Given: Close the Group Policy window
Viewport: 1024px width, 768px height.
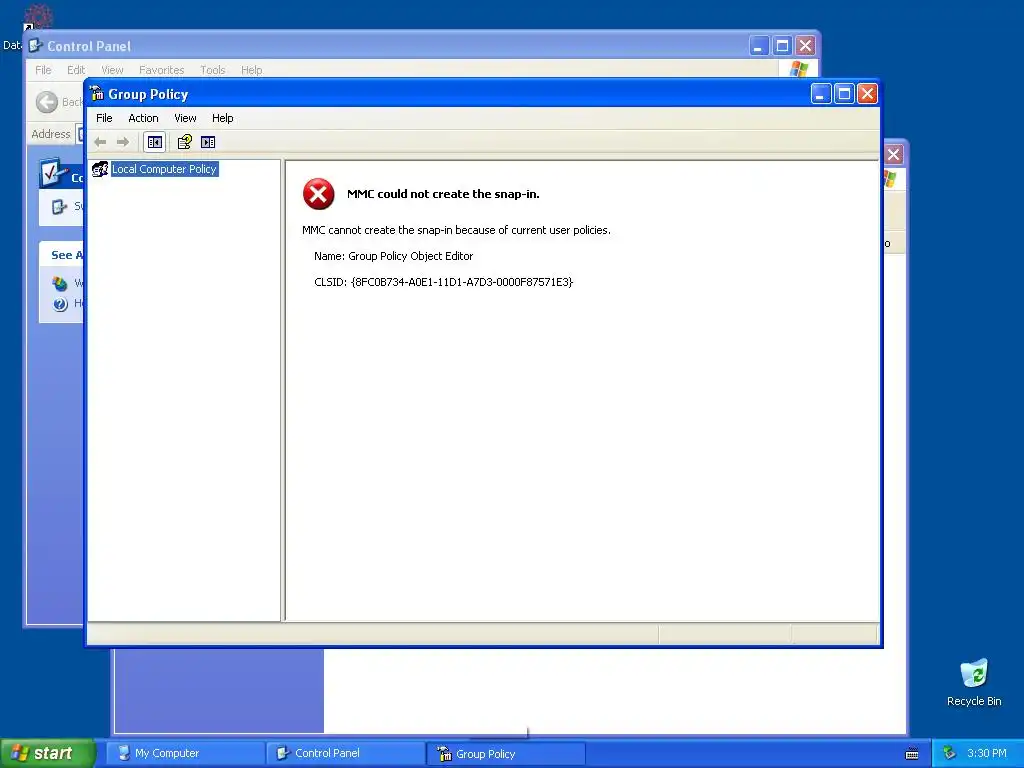Looking at the screenshot, I should point(867,94).
